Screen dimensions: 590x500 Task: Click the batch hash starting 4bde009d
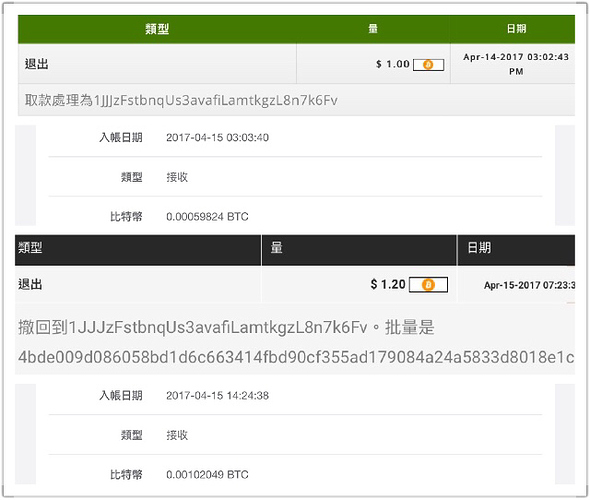click(x=296, y=357)
